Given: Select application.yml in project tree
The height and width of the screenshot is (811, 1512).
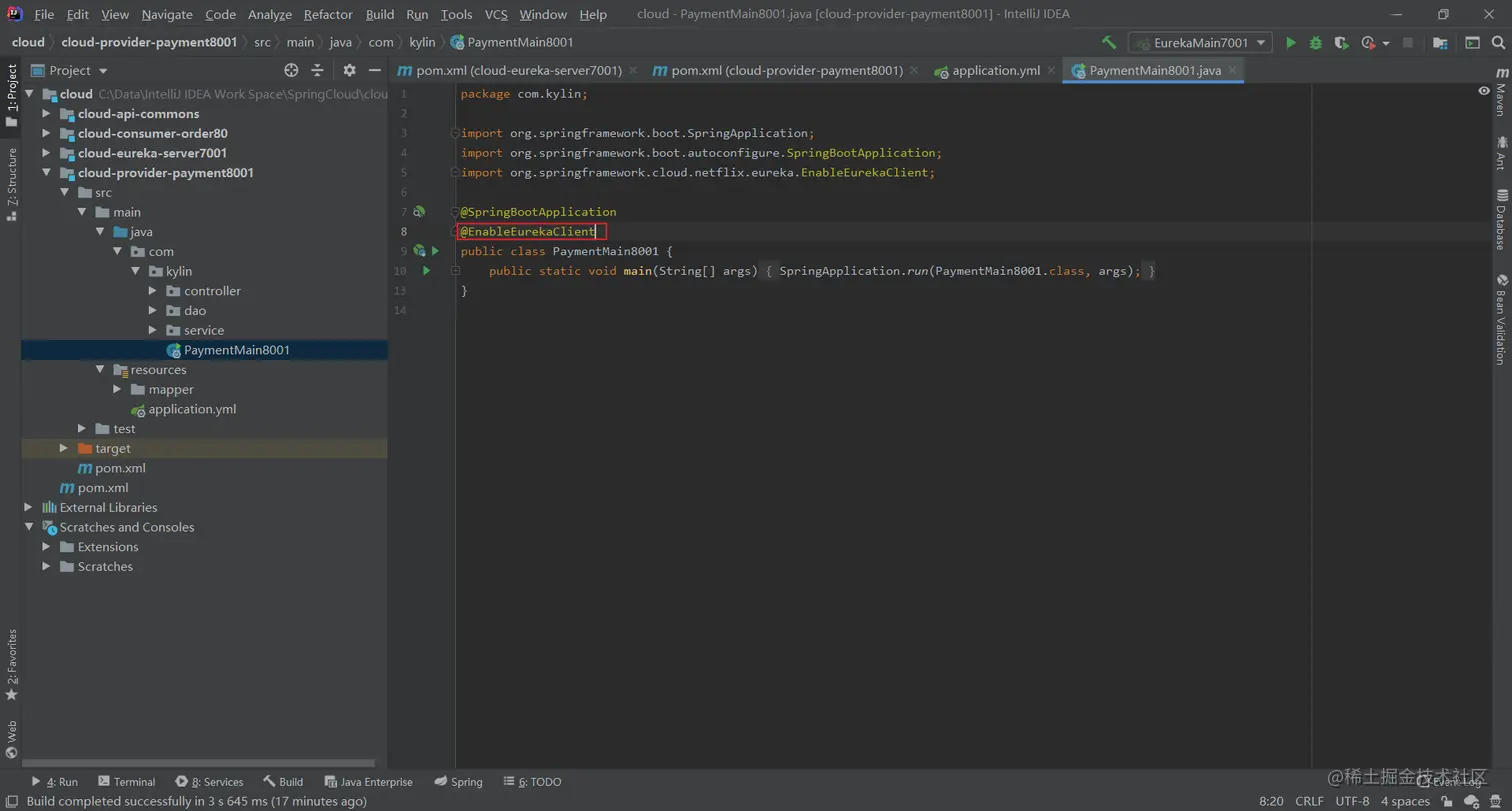Looking at the screenshot, I should [x=192, y=409].
